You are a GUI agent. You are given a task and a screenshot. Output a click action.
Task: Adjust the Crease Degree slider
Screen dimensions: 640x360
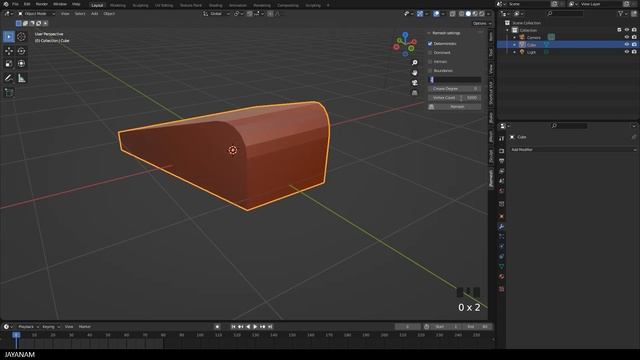click(x=454, y=89)
